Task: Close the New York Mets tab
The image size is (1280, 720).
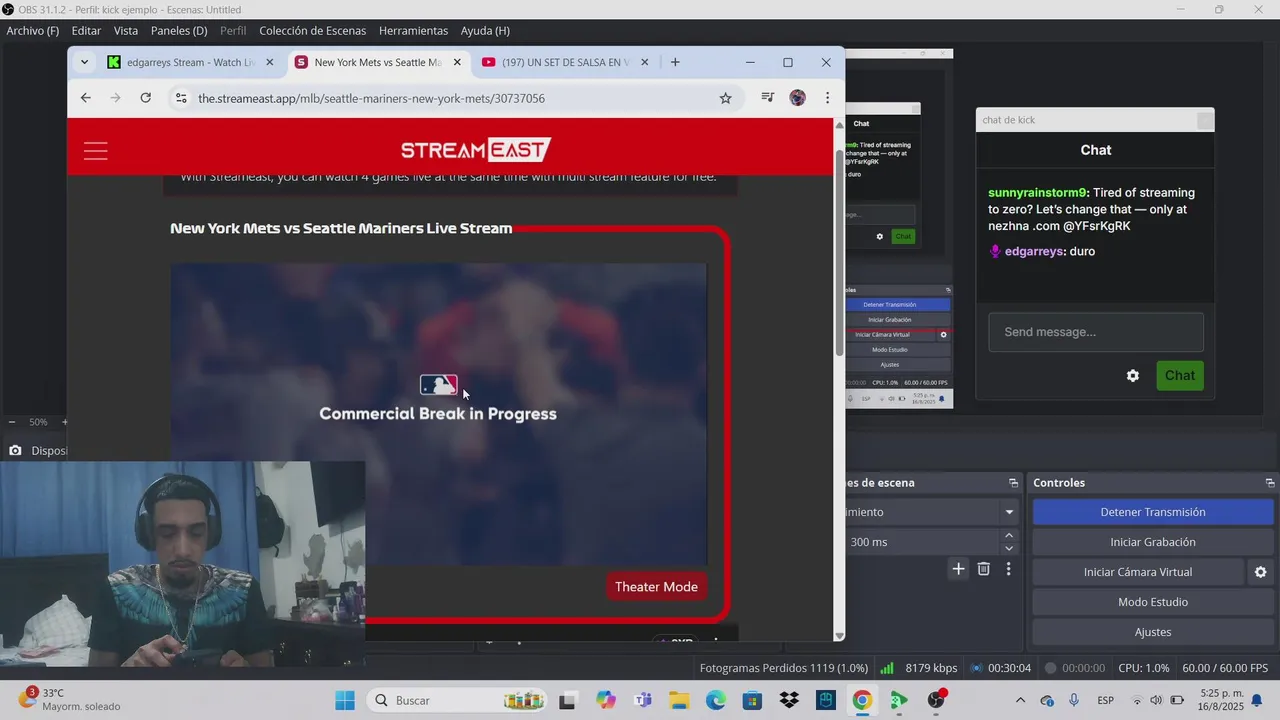Action: tap(457, 62)
